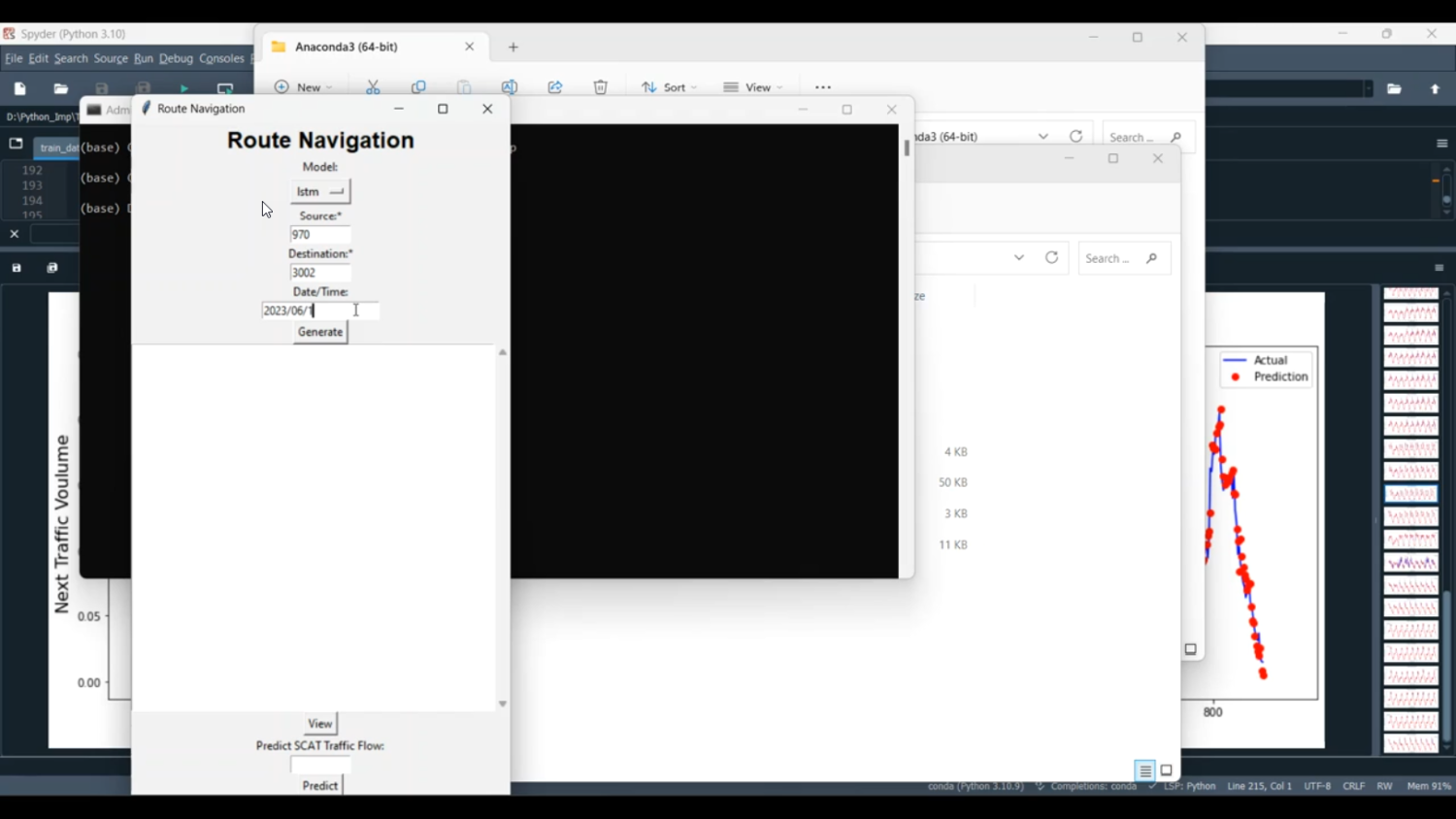Open the Source menu in Spyder
1456x819 pixels.
point(111,59)
